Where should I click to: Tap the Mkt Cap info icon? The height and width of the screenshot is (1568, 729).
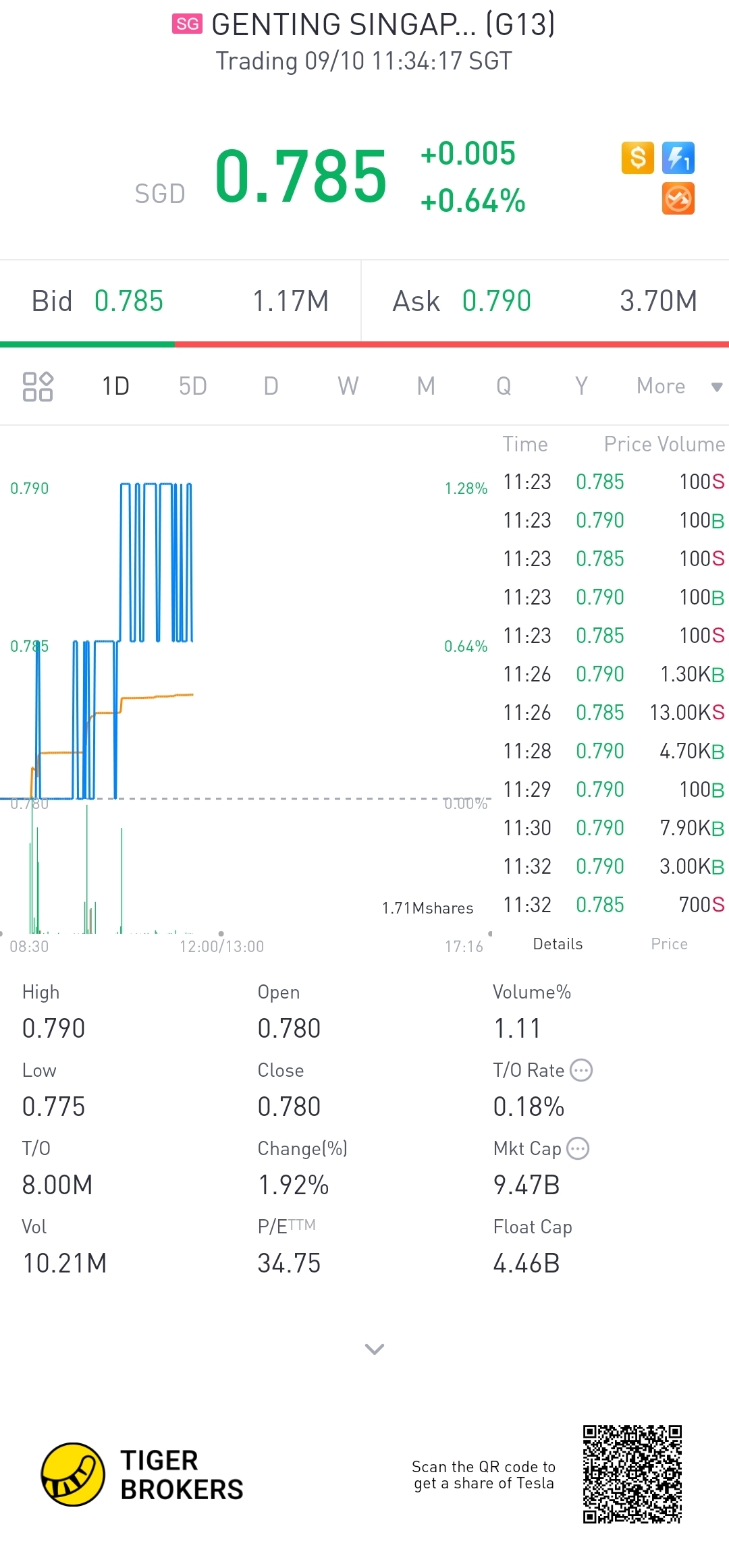coord(578,1148)
